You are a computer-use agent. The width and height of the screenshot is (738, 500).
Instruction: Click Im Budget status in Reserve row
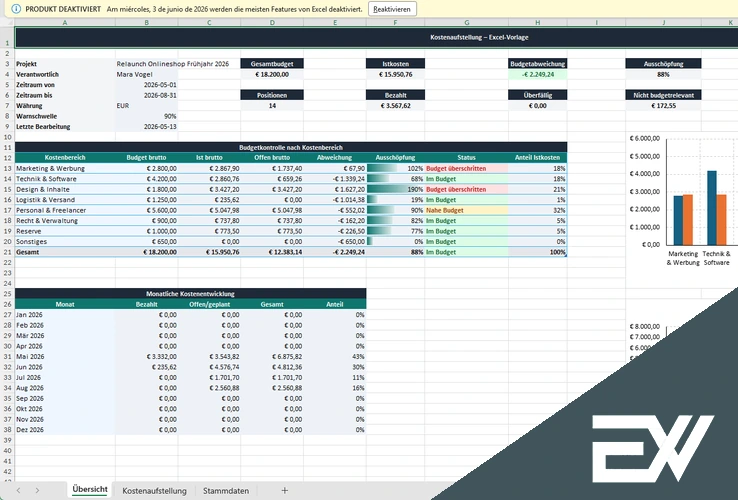(x=466, y=231)
